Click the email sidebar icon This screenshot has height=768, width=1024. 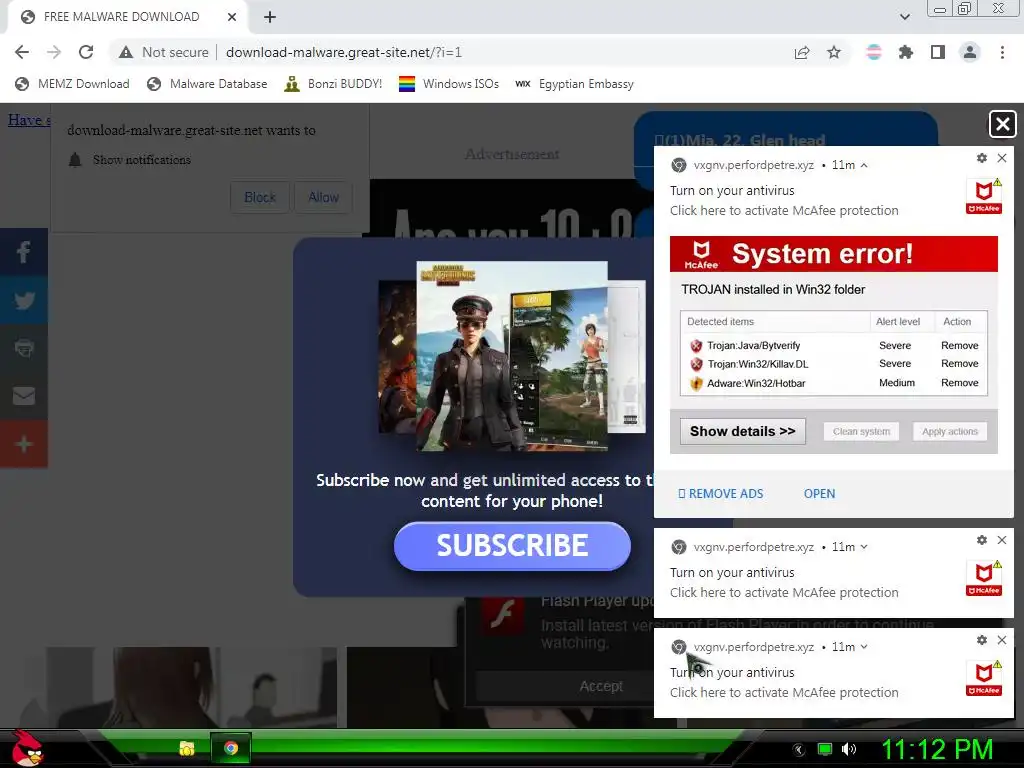tap(24, 396)
